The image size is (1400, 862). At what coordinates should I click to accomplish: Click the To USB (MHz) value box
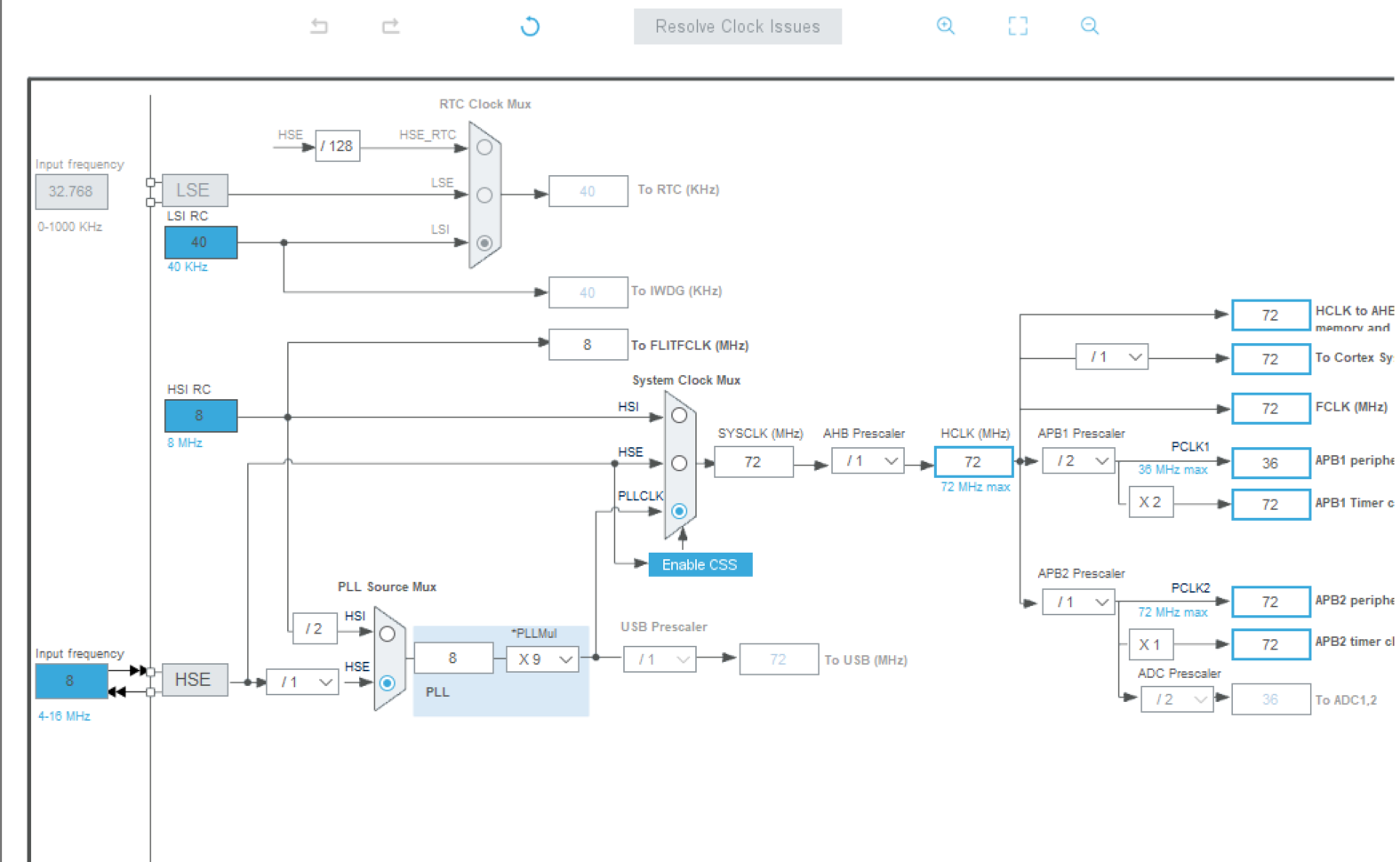[779, 659]
